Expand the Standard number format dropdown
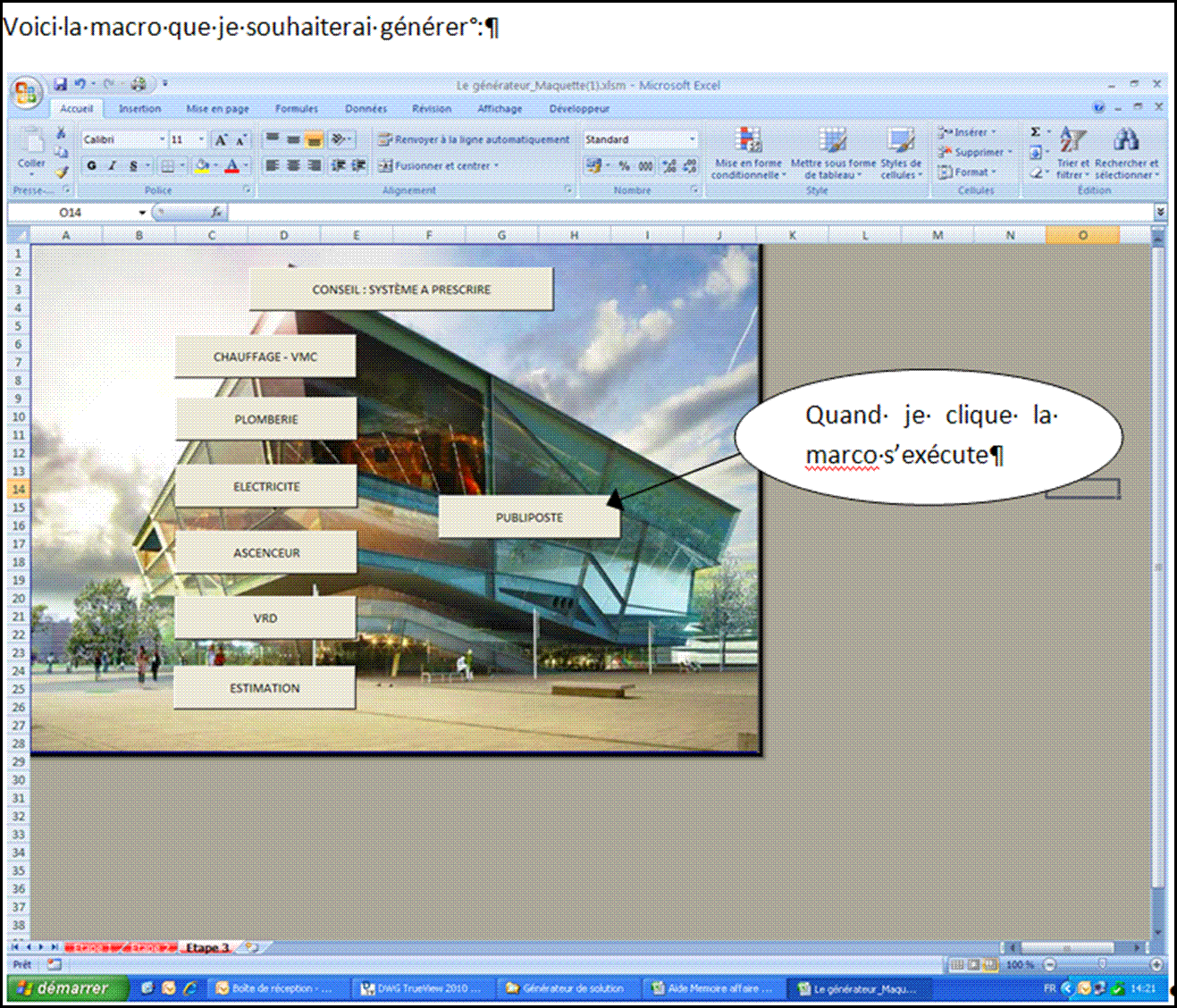Viewport: 1177px width, 1008px height. (692, 139)
